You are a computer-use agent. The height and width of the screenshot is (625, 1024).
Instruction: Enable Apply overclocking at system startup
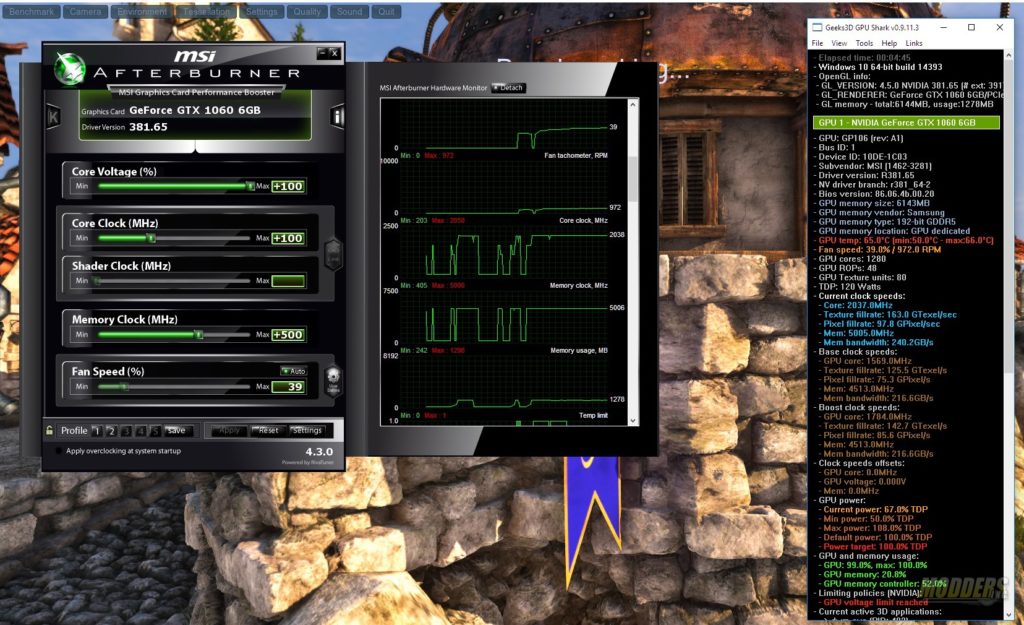(x=57, y=451)
